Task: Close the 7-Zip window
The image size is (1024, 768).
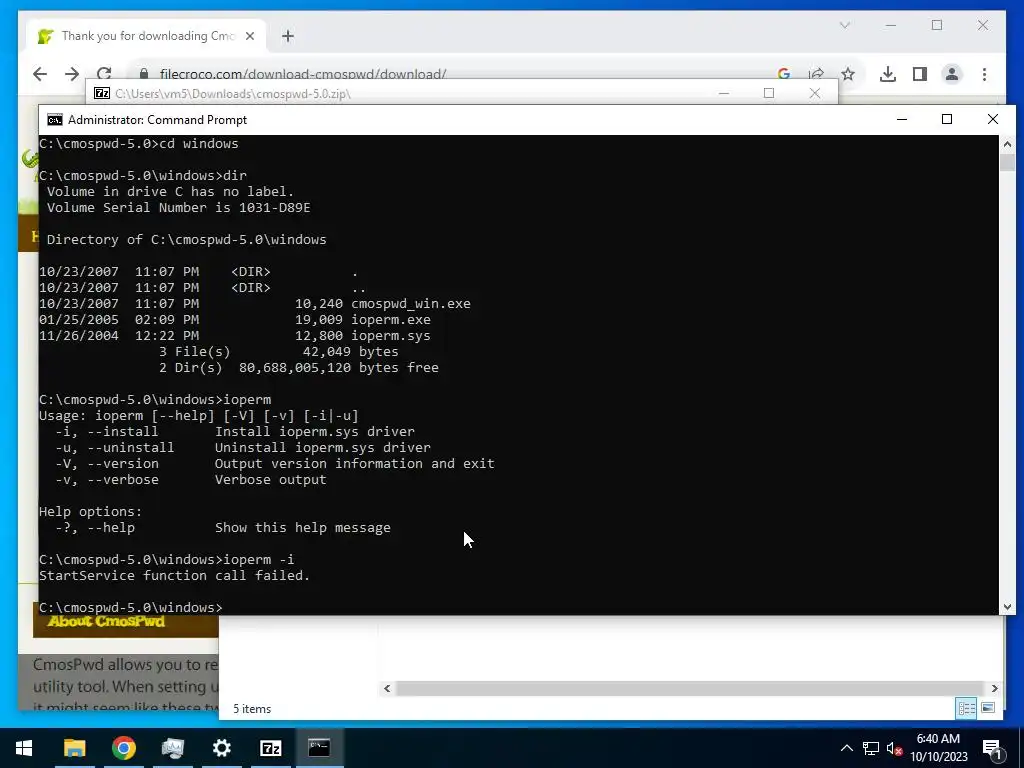Action: (814, 93)
